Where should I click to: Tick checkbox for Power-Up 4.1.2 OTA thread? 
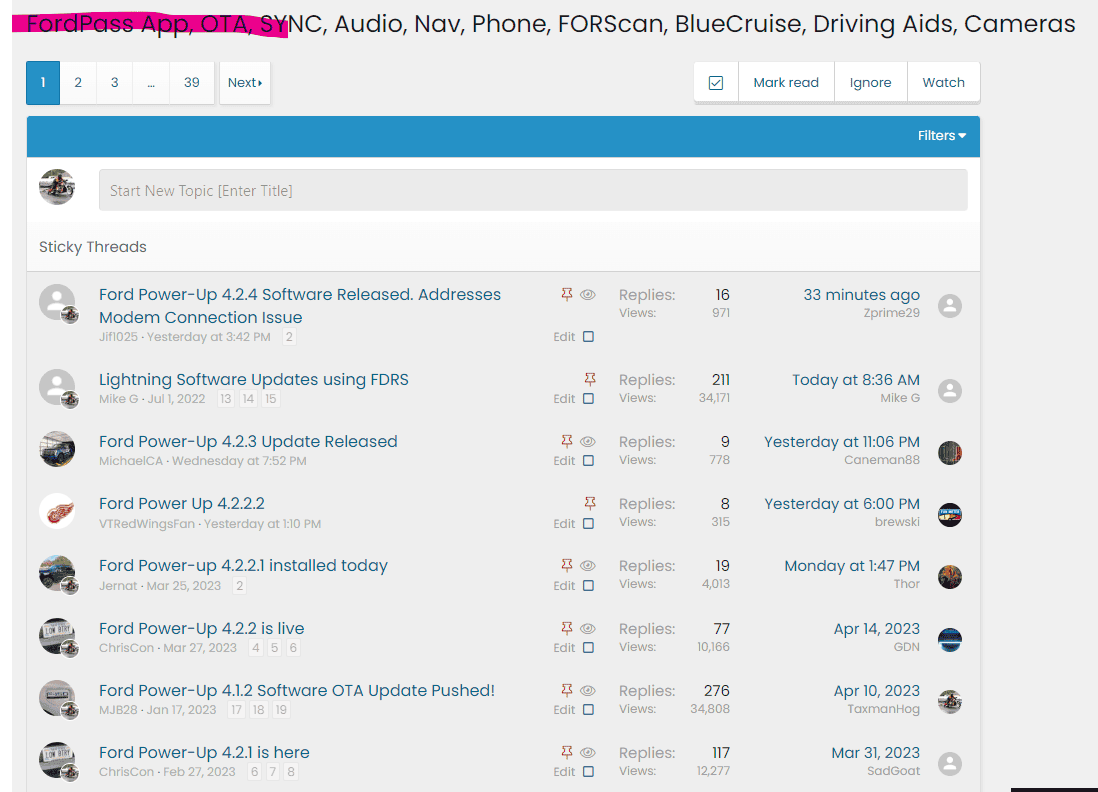(x=588, y=710)
